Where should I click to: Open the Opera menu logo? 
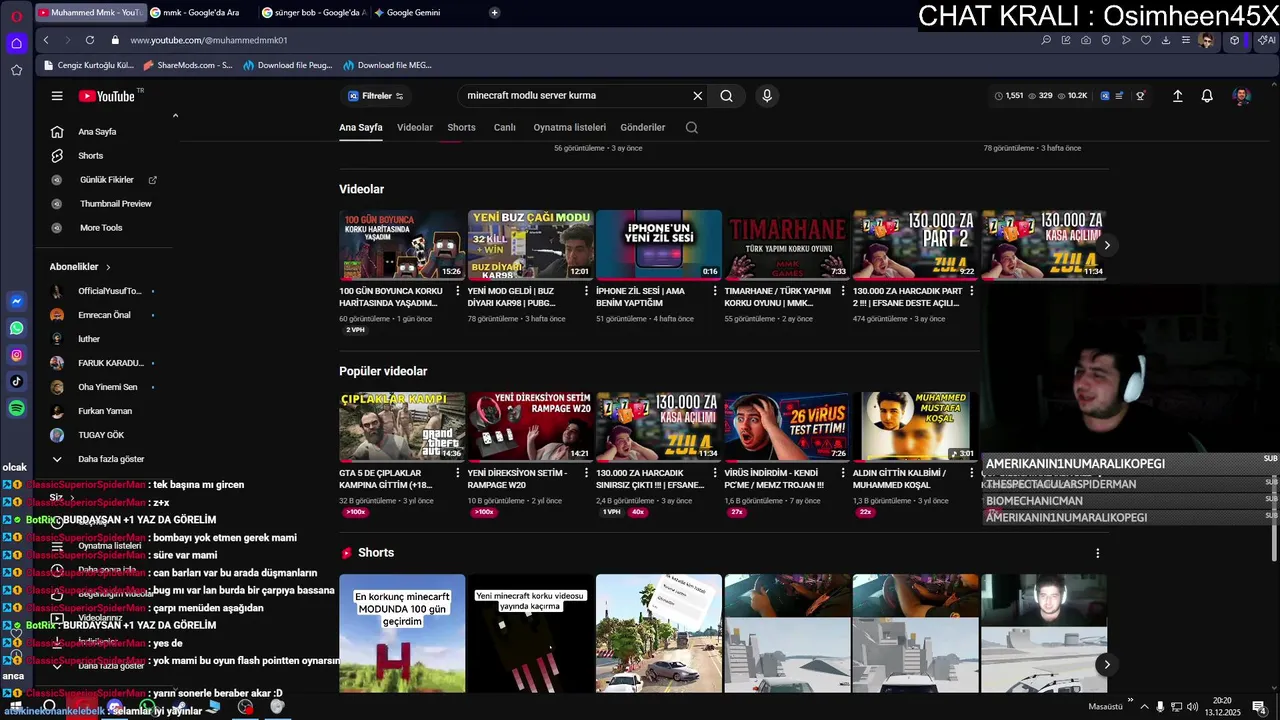[16, 15]
